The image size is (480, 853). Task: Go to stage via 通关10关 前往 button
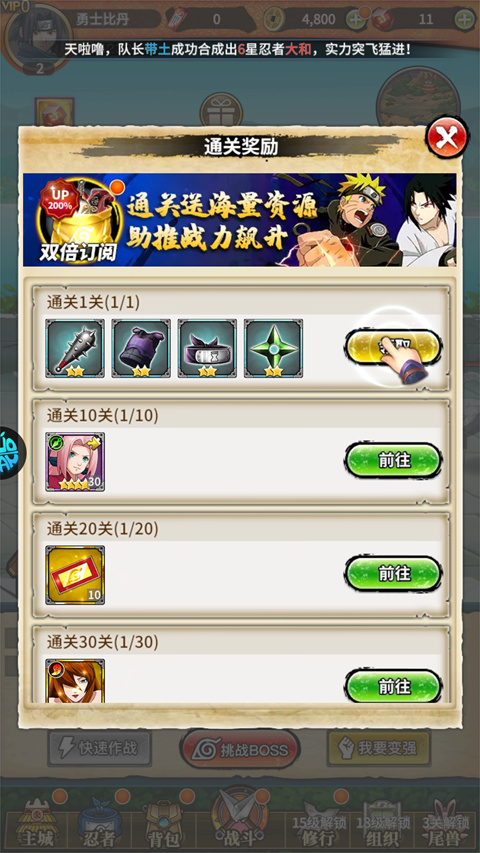tap(393, 460)
